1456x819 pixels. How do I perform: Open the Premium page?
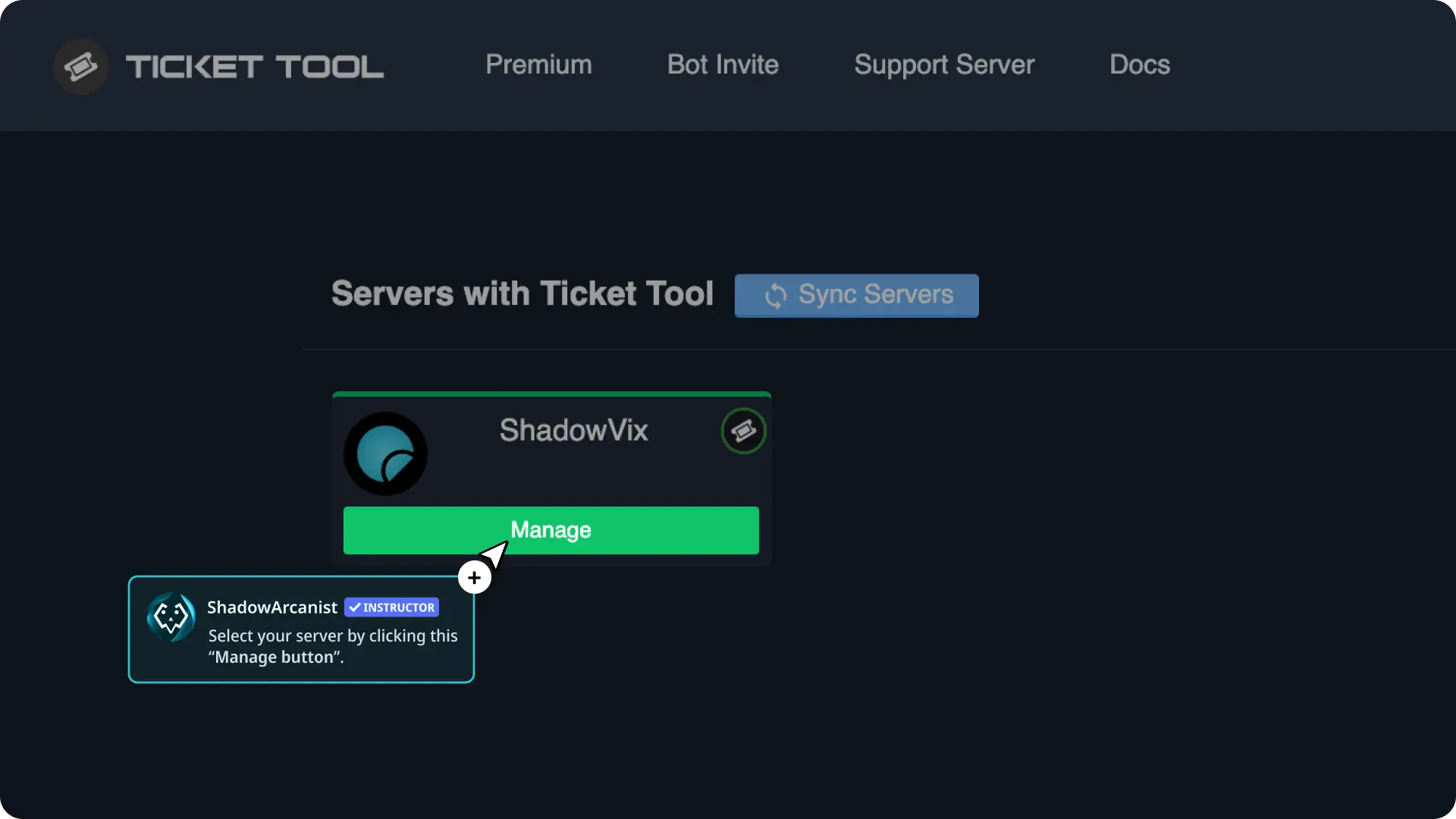[x=538, y=64]
